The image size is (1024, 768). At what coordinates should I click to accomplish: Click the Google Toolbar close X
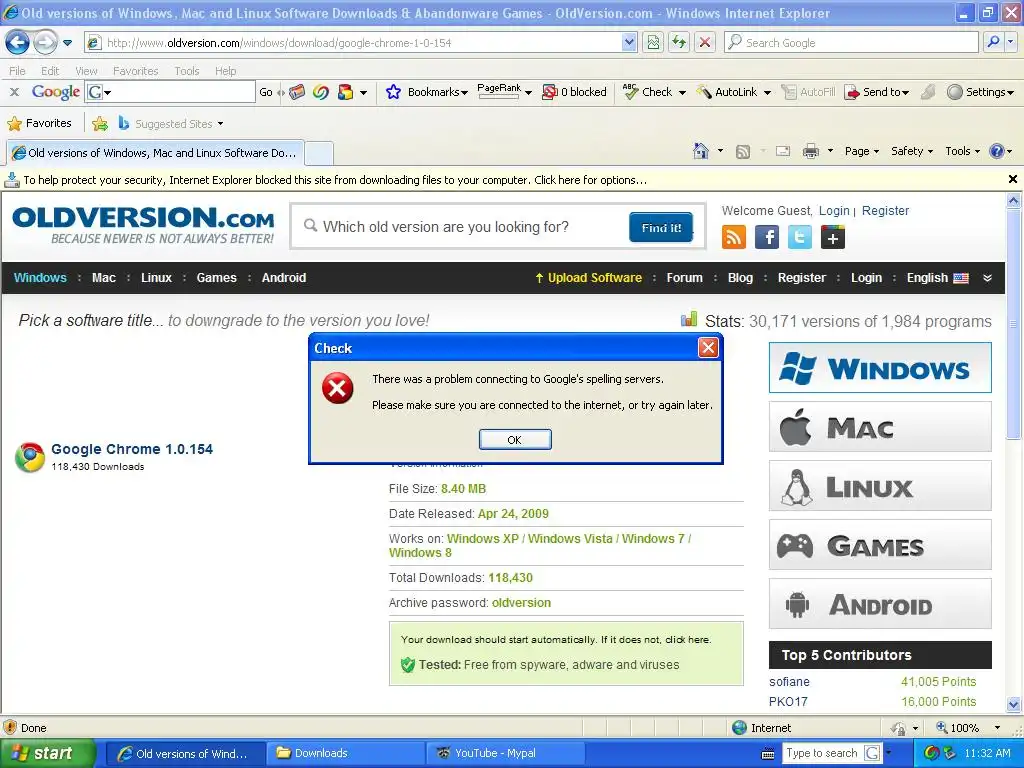click(14, 92)
